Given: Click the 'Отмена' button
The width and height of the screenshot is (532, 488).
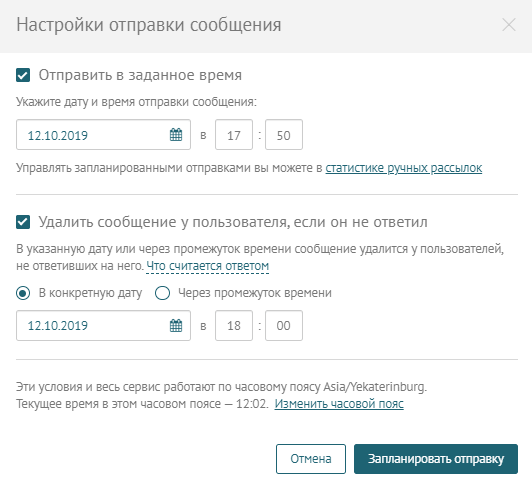Looking at the screenshot, I should (311, 459).
